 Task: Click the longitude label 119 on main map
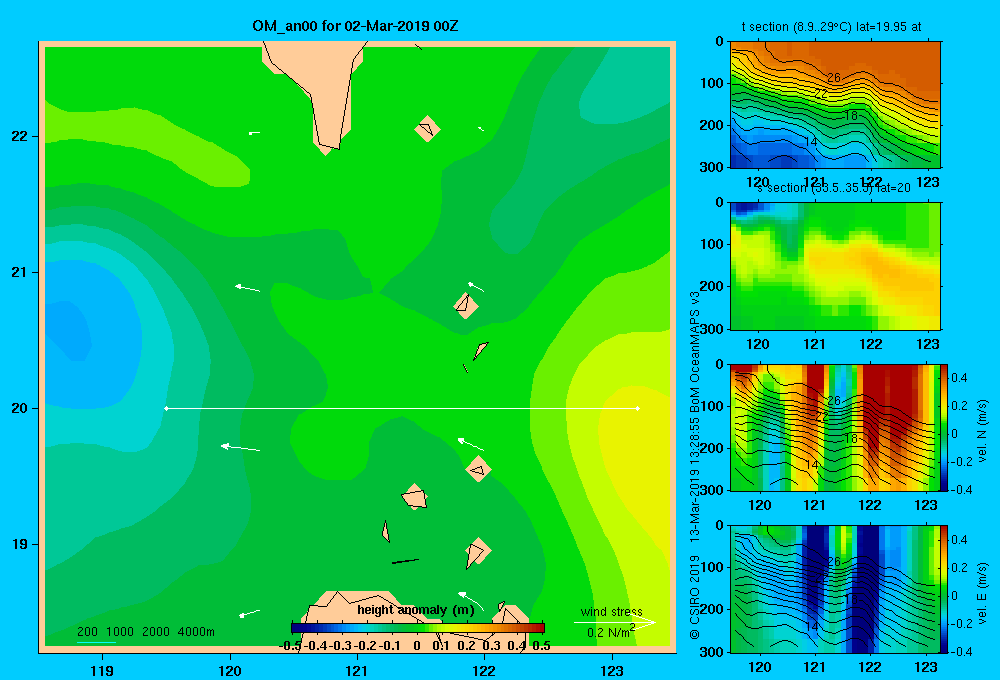click(102, 670)
